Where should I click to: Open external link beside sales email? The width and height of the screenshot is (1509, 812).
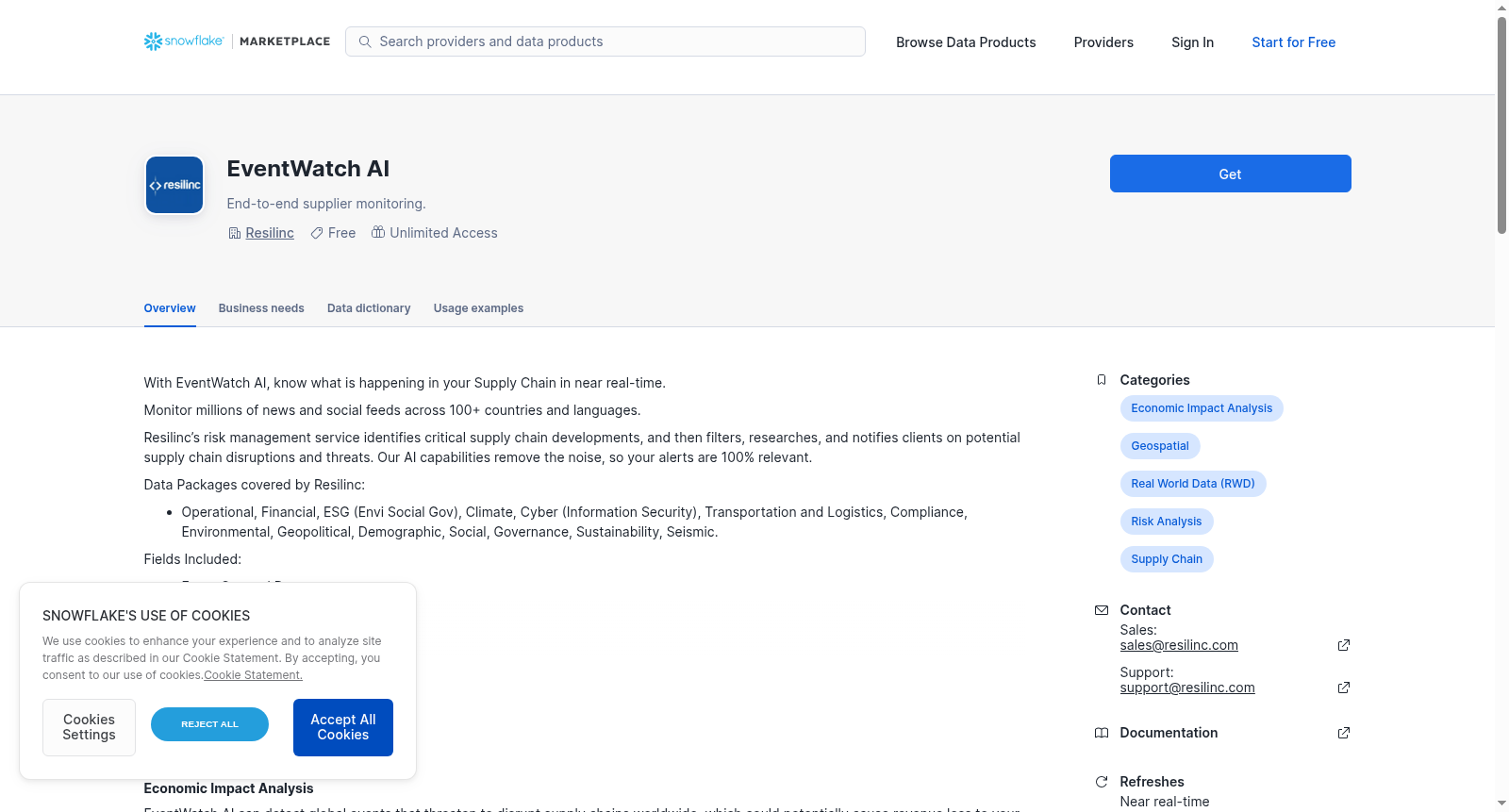click(1344, 645)
